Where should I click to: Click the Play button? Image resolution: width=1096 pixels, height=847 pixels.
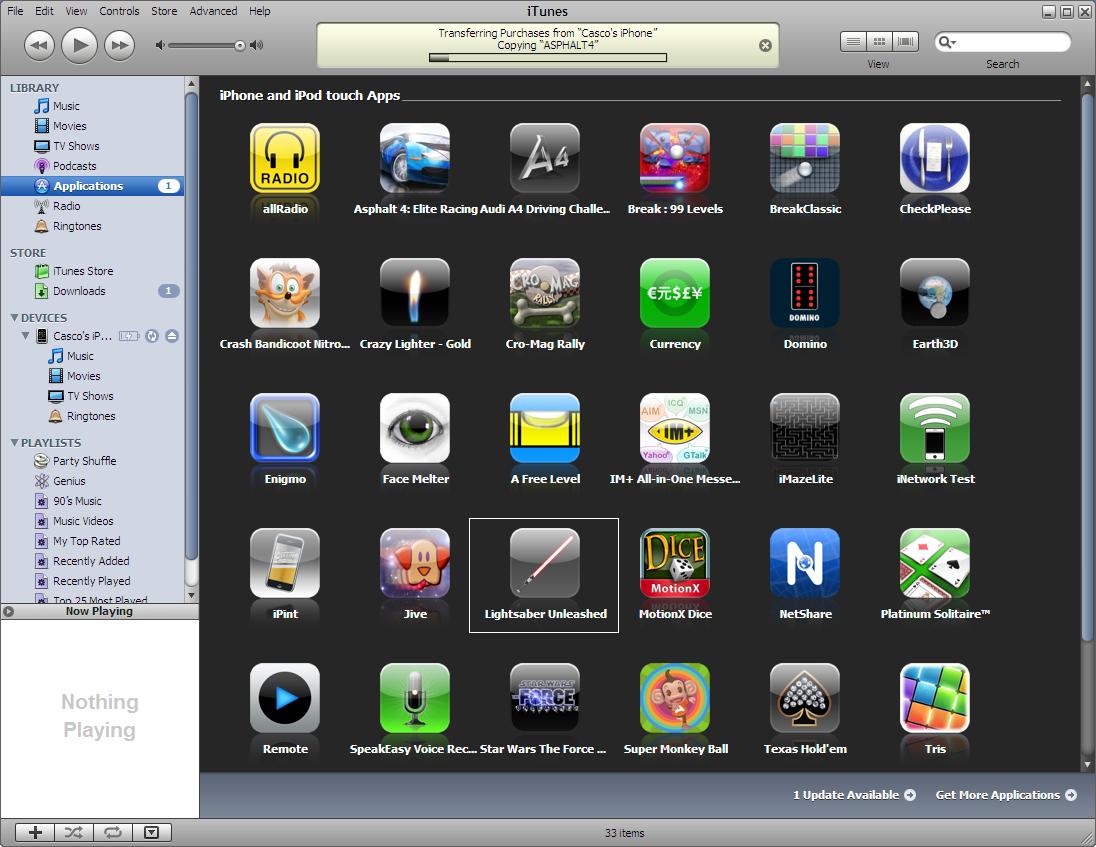click(79, 45)
